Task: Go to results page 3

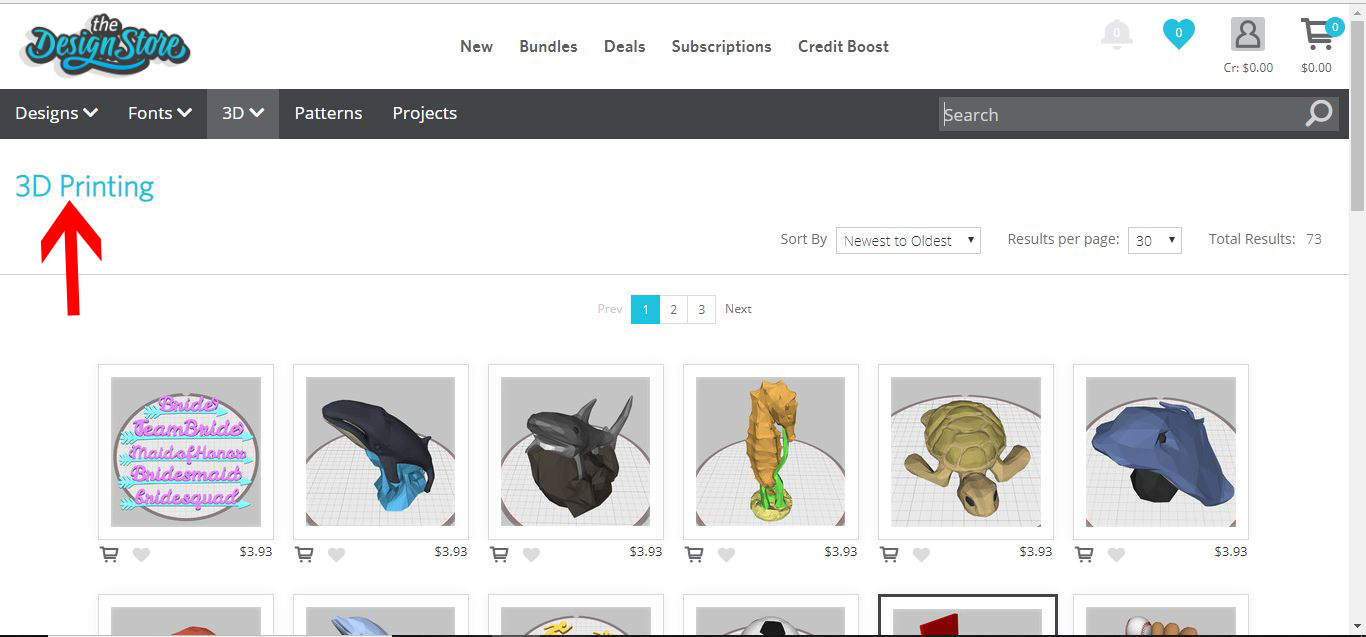Action: pyautogui.click(x=701, y=309)
